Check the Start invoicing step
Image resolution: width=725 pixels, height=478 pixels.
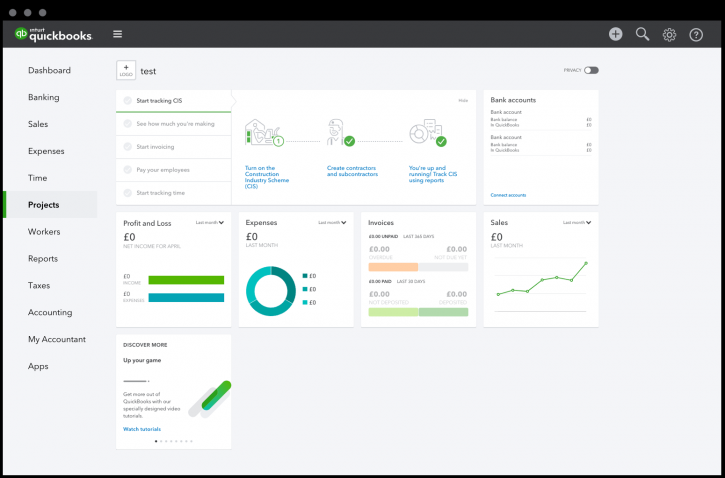coord(128,147)
